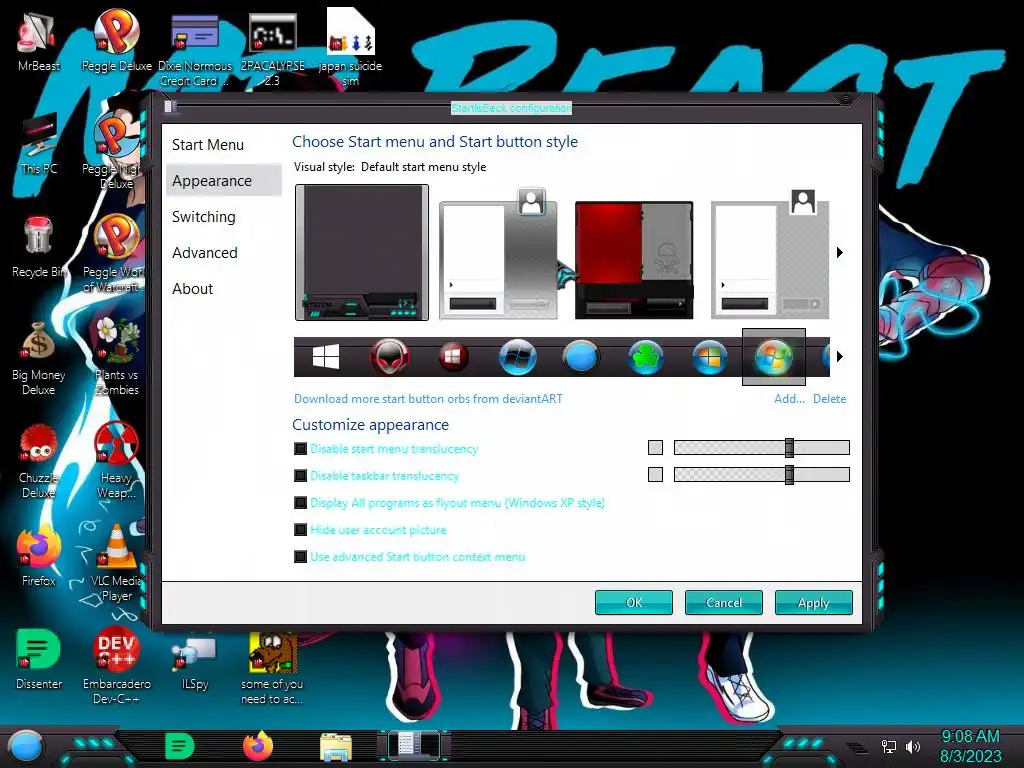The height and width of the screenshot is (768, 1024).
Task: Go to the Switching section
Action: (204, 217)
